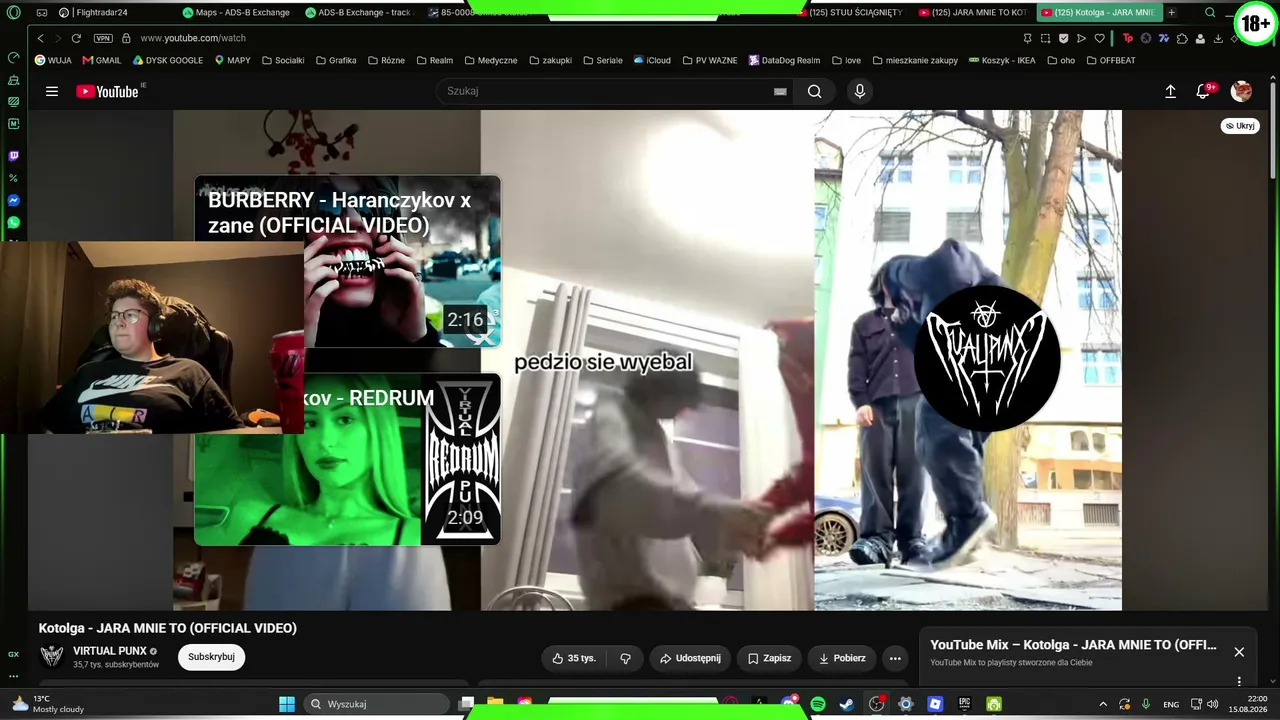Search open tabs with the magnifier icon
The width and height of the screenshot is (1280, 720).
point(1210,12)
